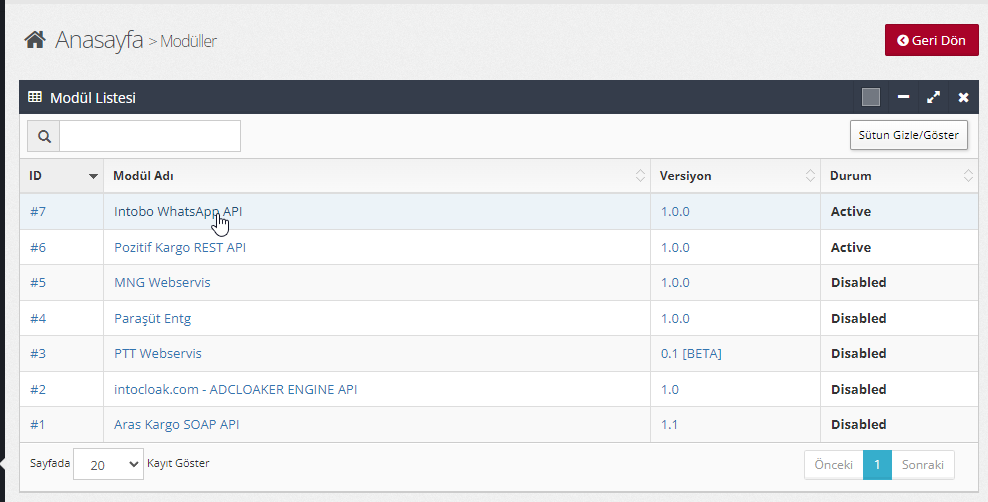The image size is (988, 502).
Task: Click the gray color square in panel header
Action: [x=871, y=97]
